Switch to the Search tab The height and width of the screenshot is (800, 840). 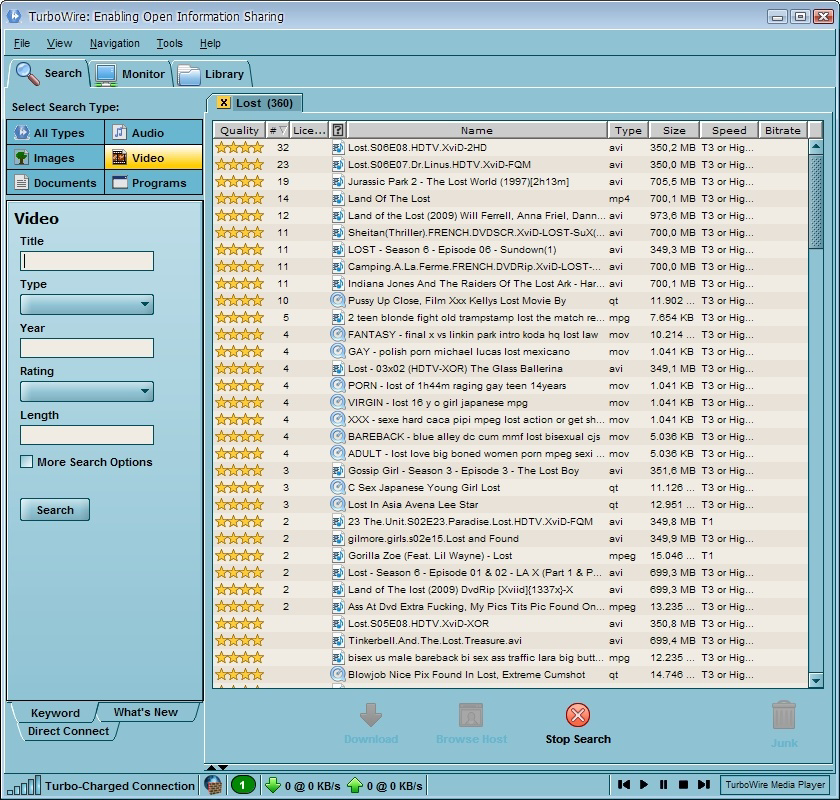click(x=48, y=73)
